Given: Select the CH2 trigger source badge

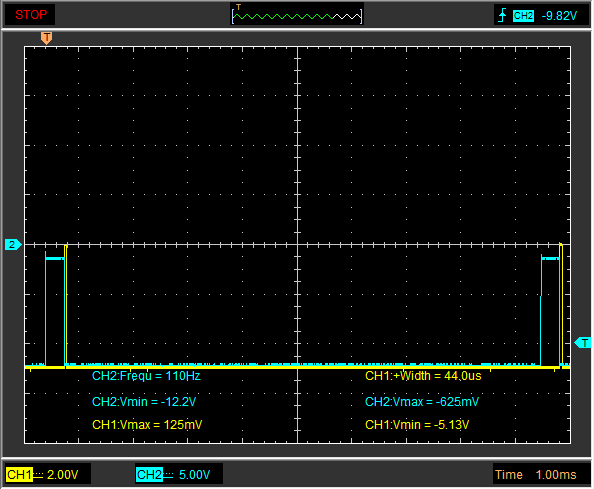Looking at the screenshot, I should (523, 16).
